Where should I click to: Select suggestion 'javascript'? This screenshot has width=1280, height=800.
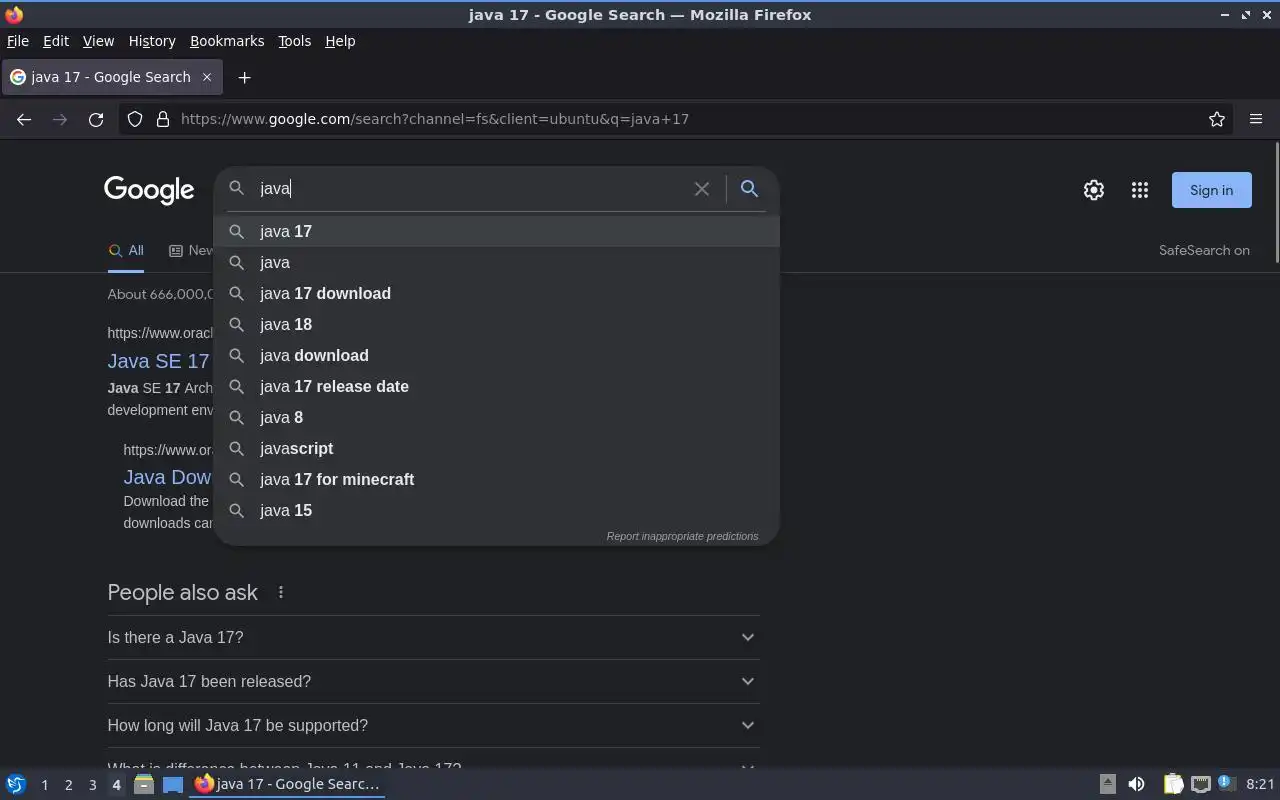(496, 448)
